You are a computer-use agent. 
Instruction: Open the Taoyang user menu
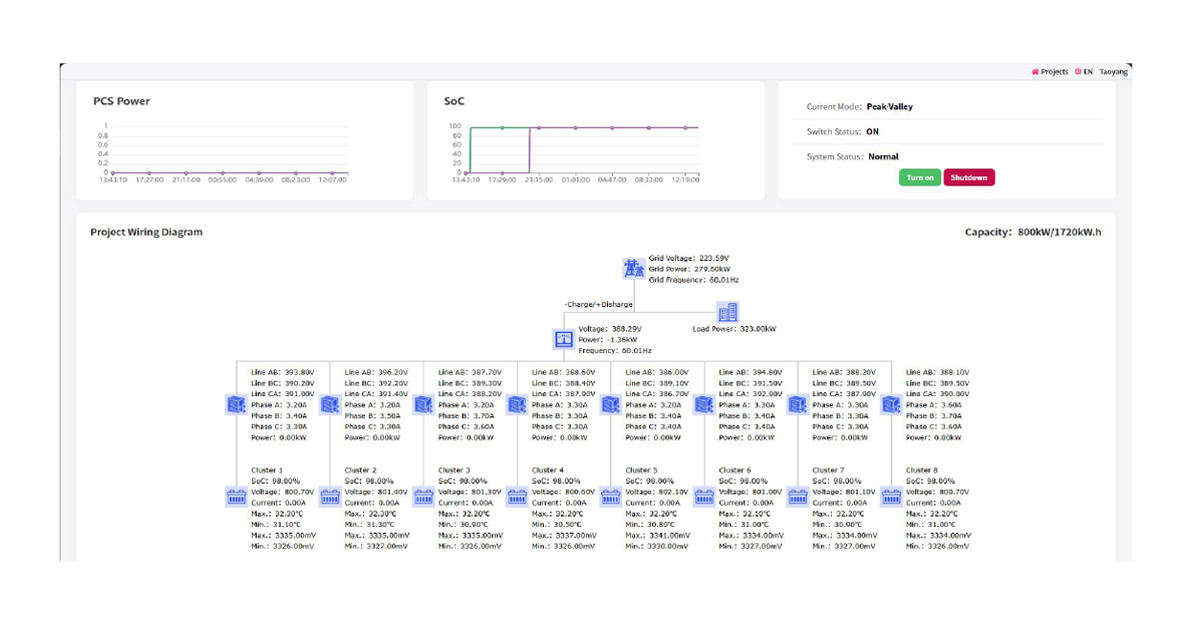click(x=1115, y=72)
